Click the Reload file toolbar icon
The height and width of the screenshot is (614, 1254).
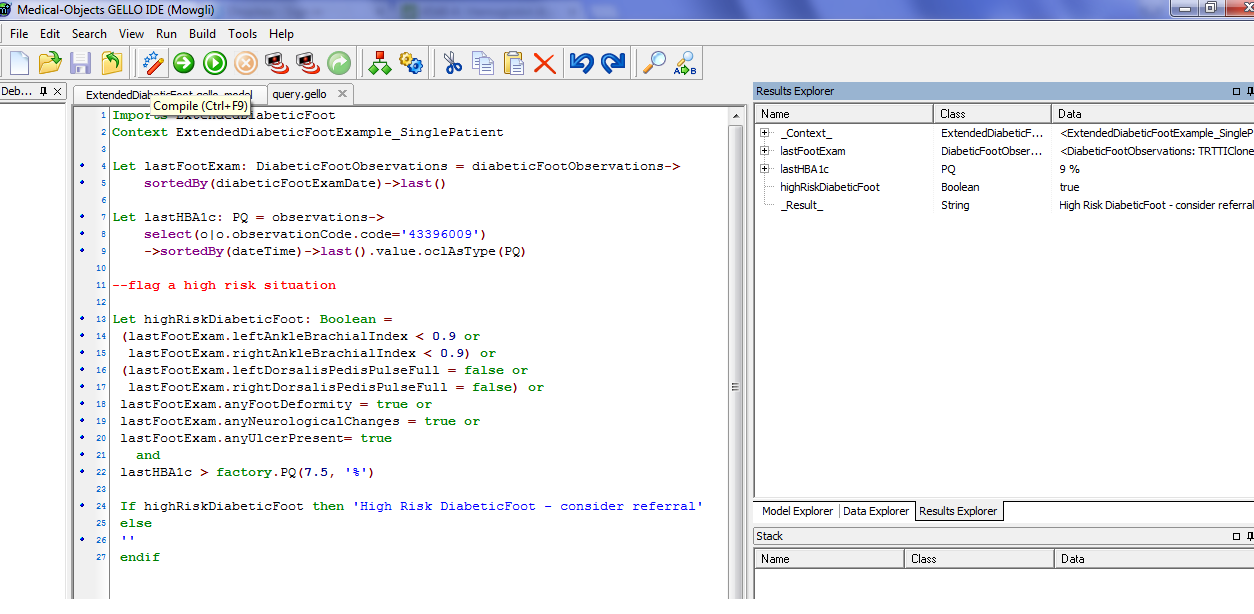coord(112,63)
